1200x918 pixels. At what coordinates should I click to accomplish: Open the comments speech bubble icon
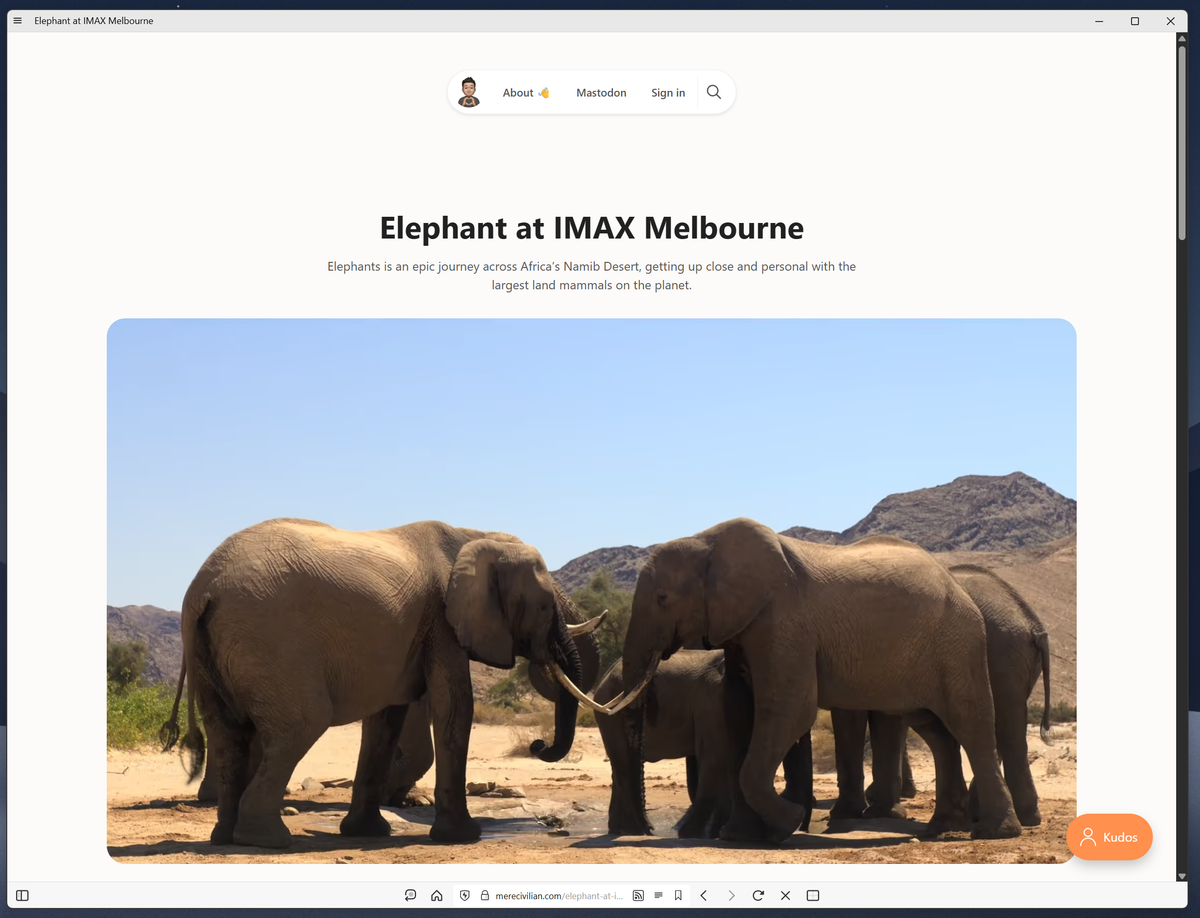(x=410, y=895)
